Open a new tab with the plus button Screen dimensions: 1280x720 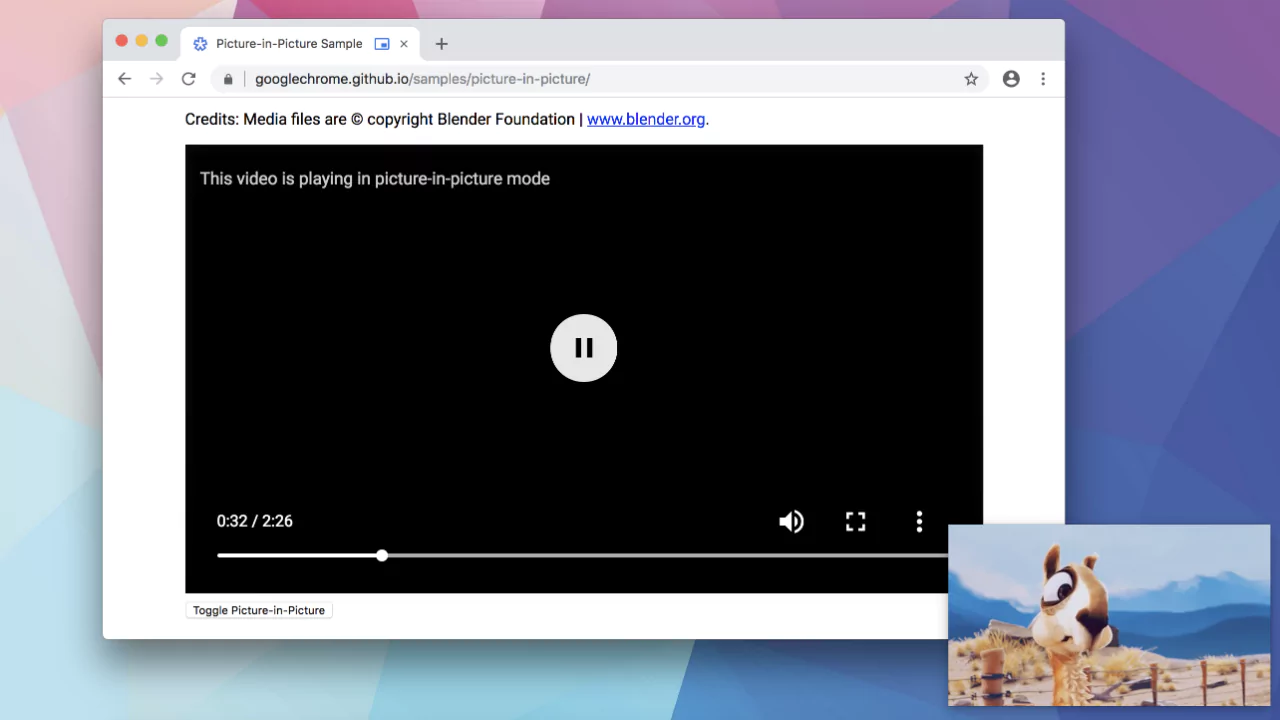coord(441,44)
